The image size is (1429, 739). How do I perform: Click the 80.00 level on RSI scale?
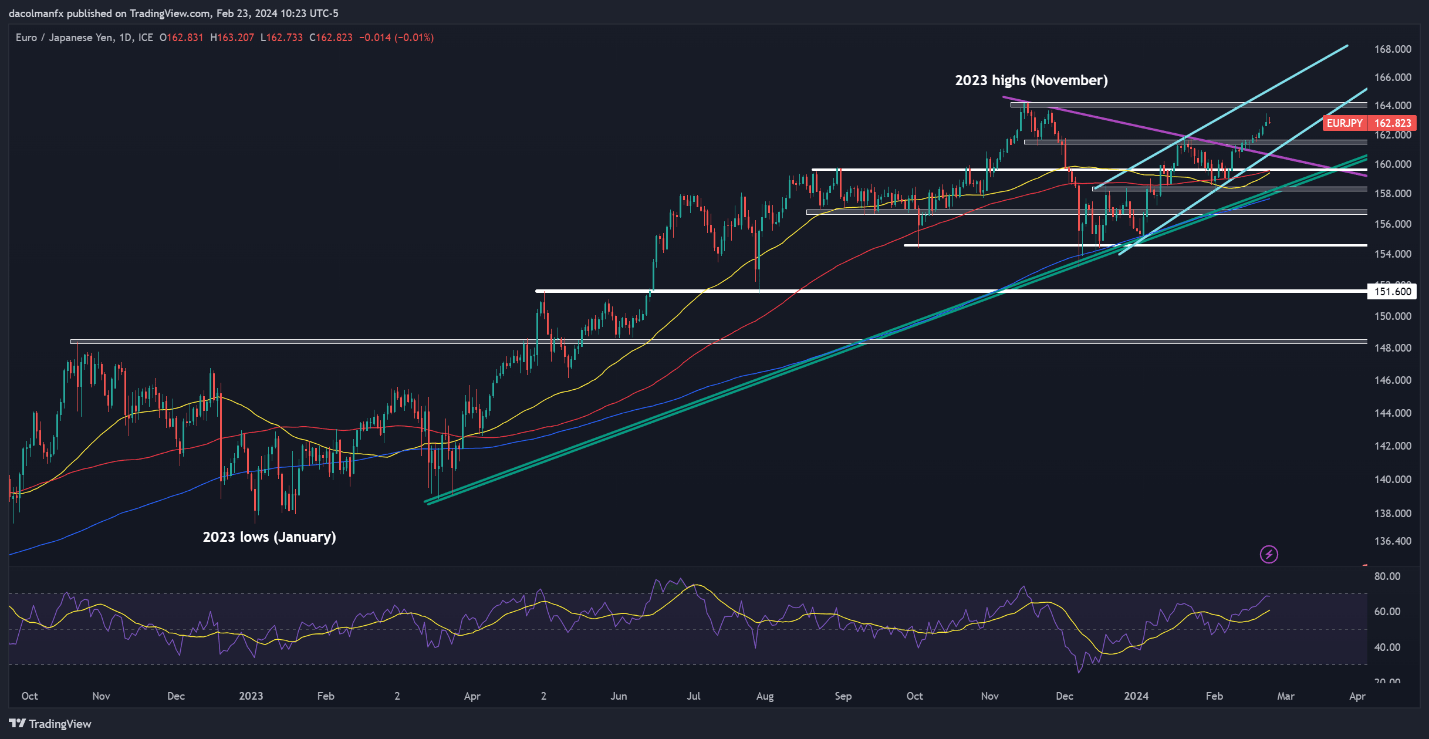(x=1386, y=577)
